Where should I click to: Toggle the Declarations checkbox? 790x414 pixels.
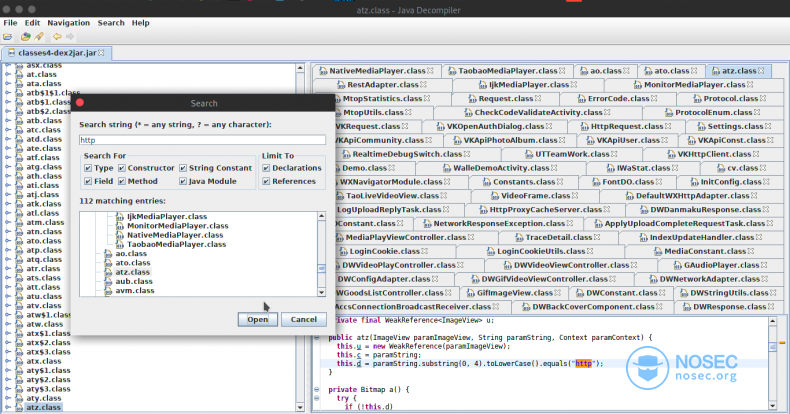point(266,168)
